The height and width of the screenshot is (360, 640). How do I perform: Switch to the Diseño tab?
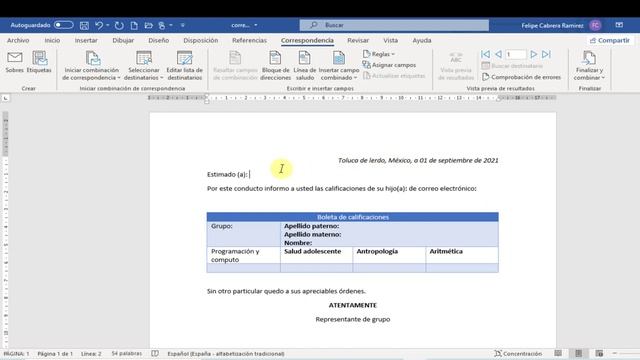158,40
